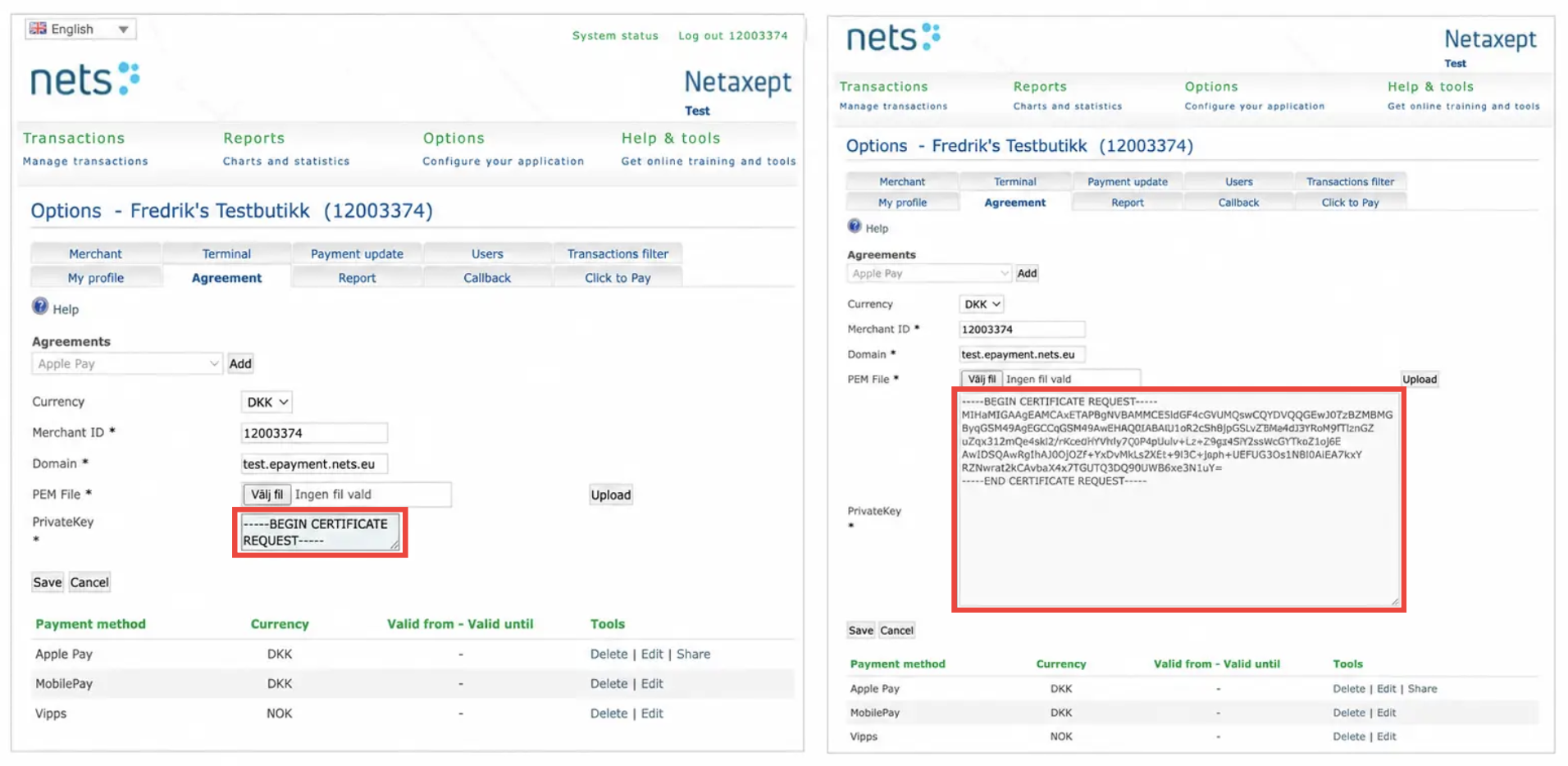Click small PrivateKey textarea in left panel
Viewport: 1568px width, 766px height.
coord(320,532)
